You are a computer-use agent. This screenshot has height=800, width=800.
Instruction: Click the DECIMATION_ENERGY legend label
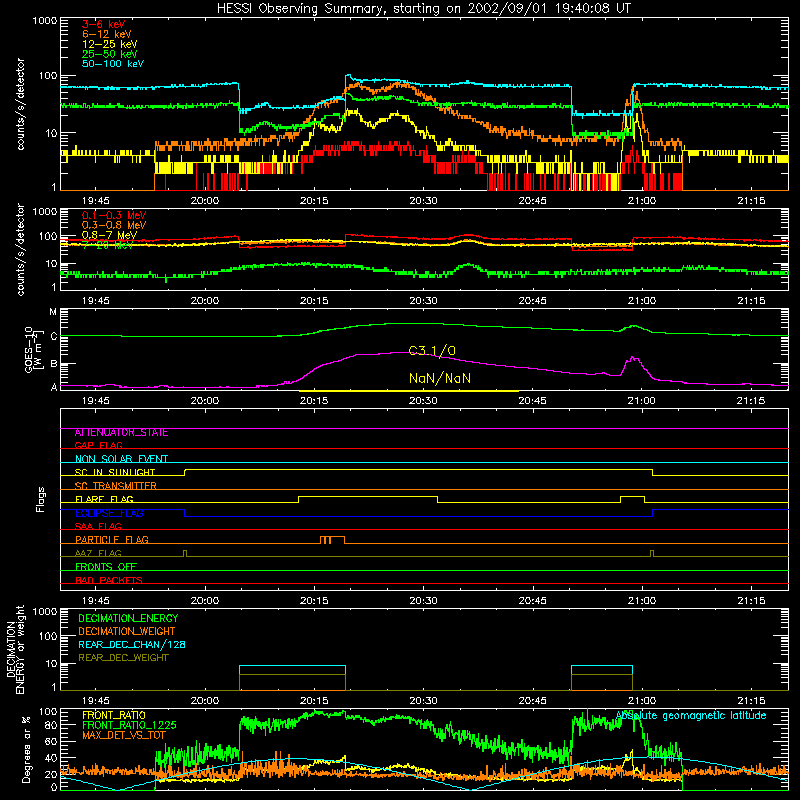128,618
